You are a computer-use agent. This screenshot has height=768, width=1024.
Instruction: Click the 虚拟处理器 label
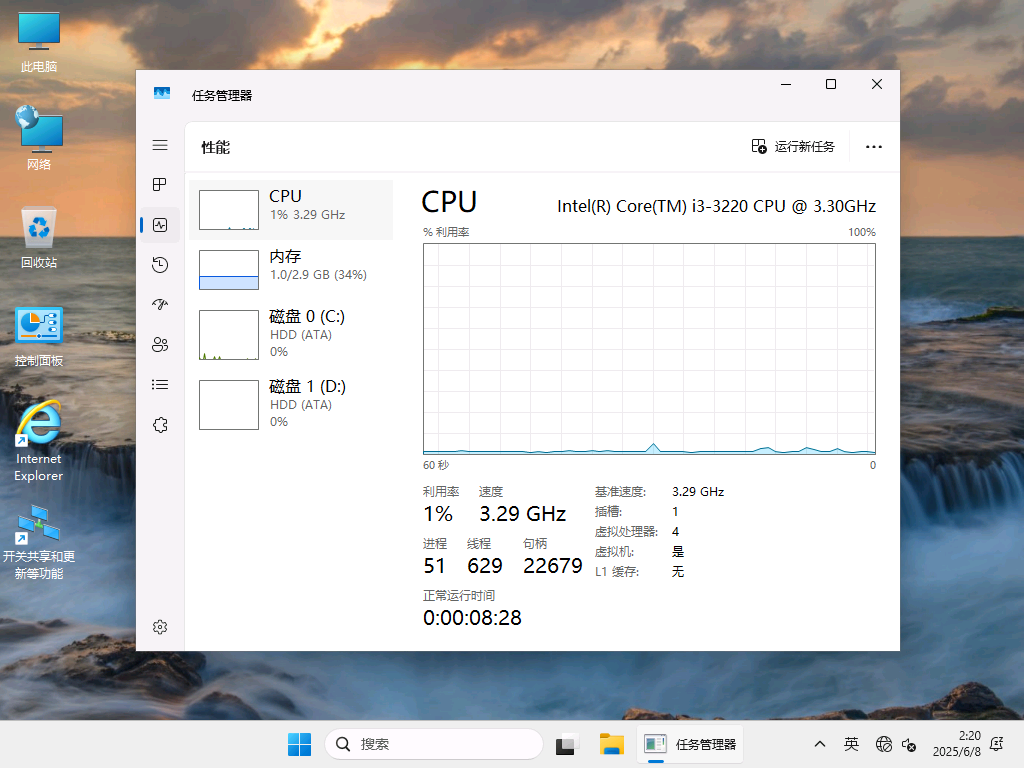[x=626, y=532]
